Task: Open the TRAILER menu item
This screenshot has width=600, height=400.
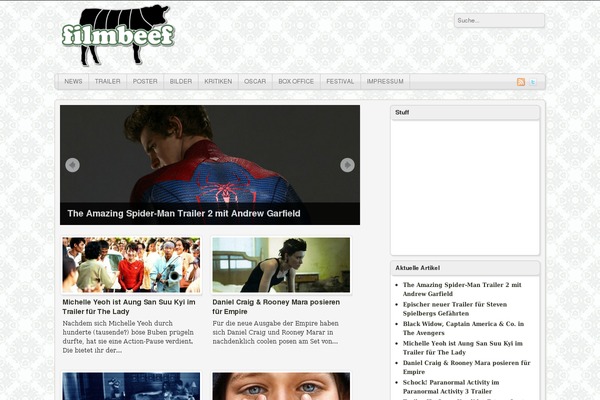Action: click(108, 82)
